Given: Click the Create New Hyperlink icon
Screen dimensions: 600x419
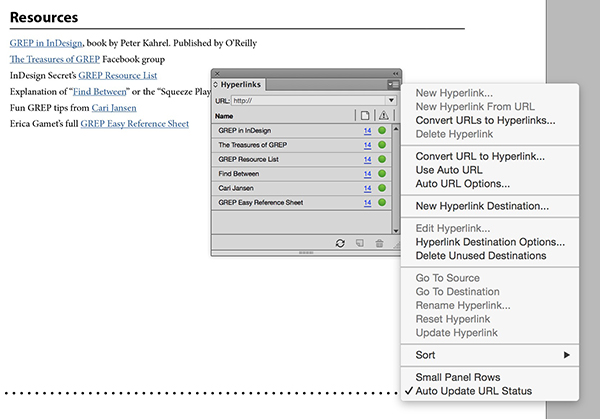Looking at the screenshot, I should pyautogui.click(x=359, y=243).
